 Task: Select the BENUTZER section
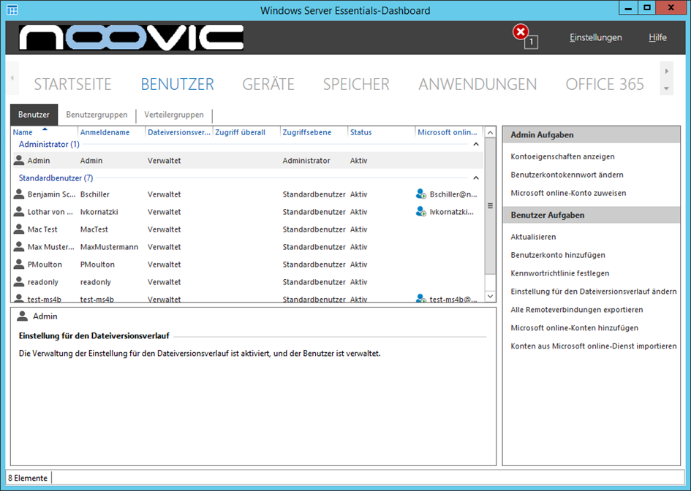[177, 84]
